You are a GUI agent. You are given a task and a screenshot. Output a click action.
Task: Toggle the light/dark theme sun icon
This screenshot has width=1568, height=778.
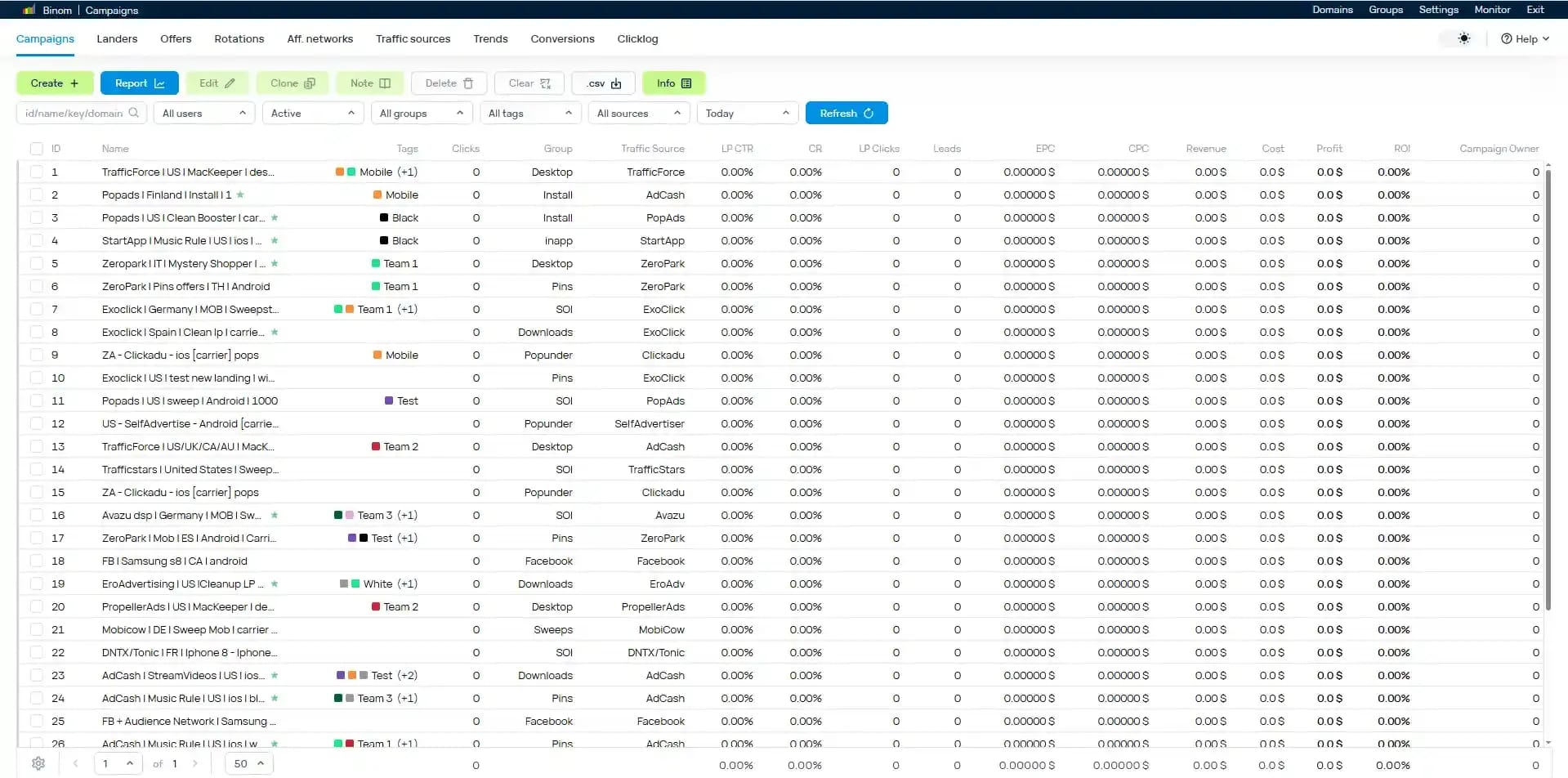(1463, 38)
